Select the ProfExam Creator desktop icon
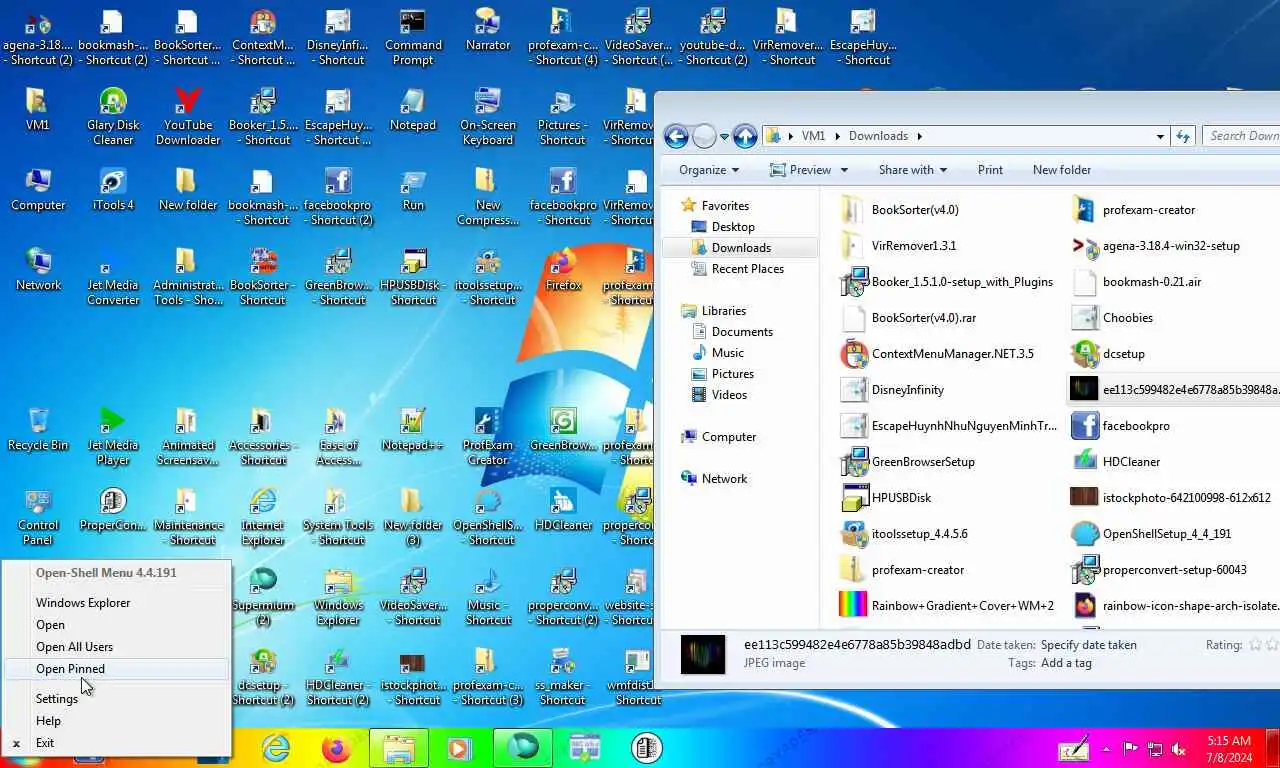The height and width of the screenshot is (768, 1280). (488, 436)
